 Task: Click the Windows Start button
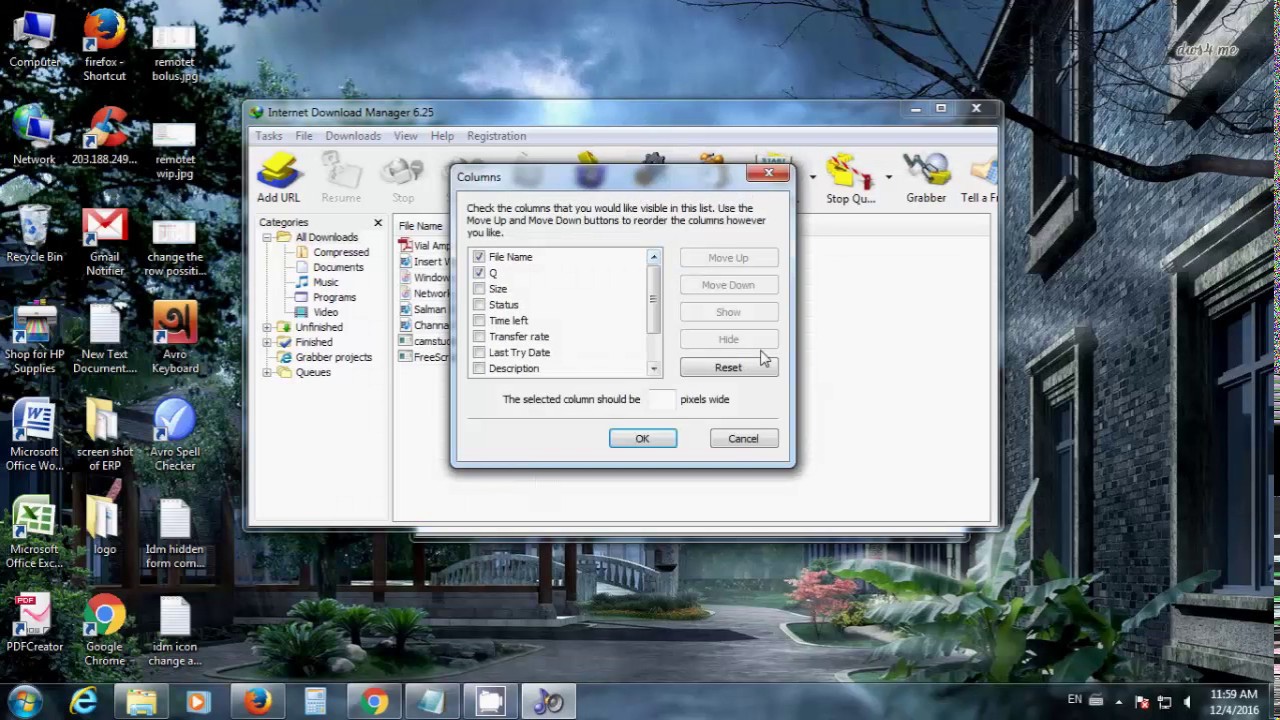tap(24, 702)
